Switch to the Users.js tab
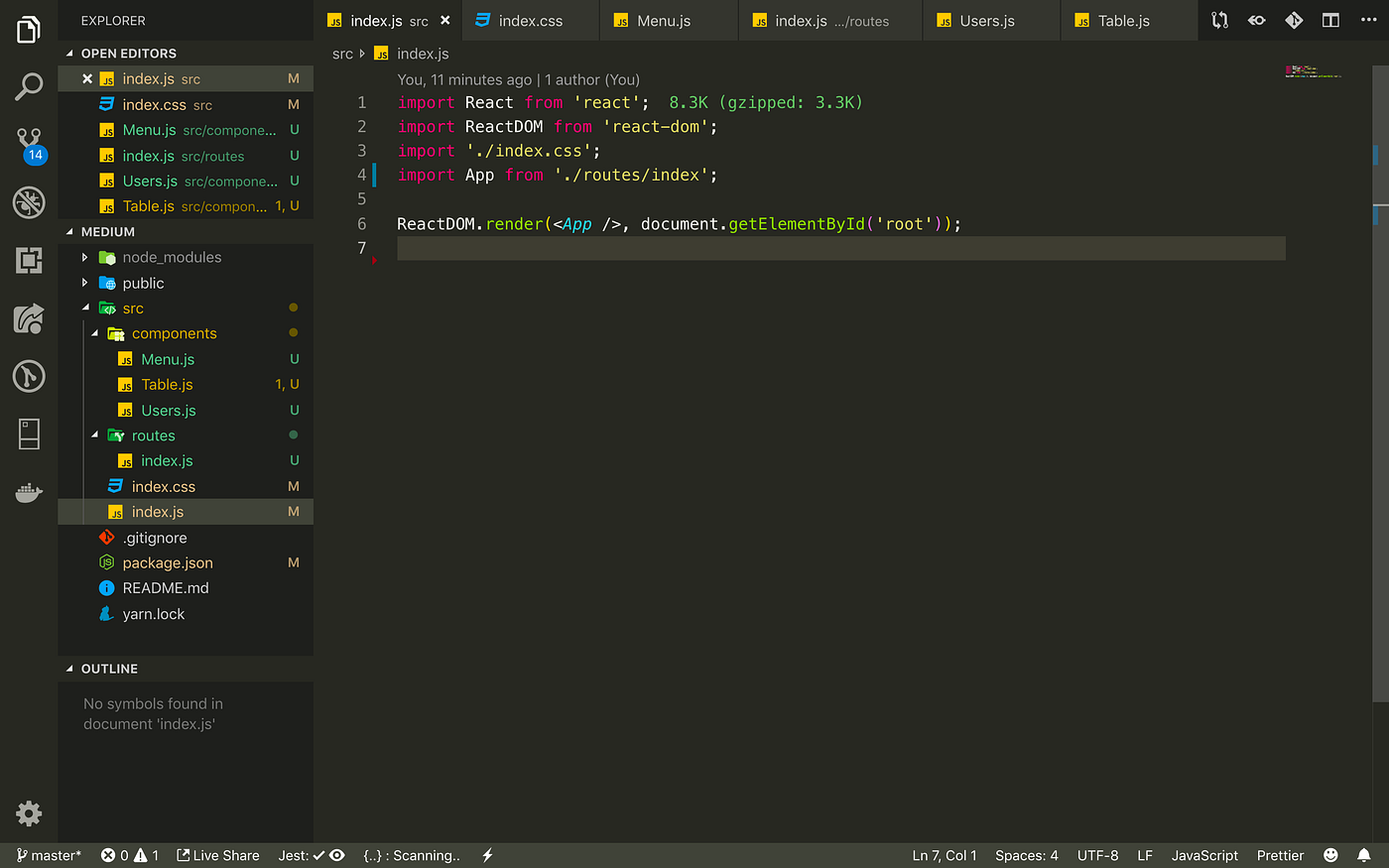Image resolution: width=1389 pixels, height=868 pixels. 990,19
